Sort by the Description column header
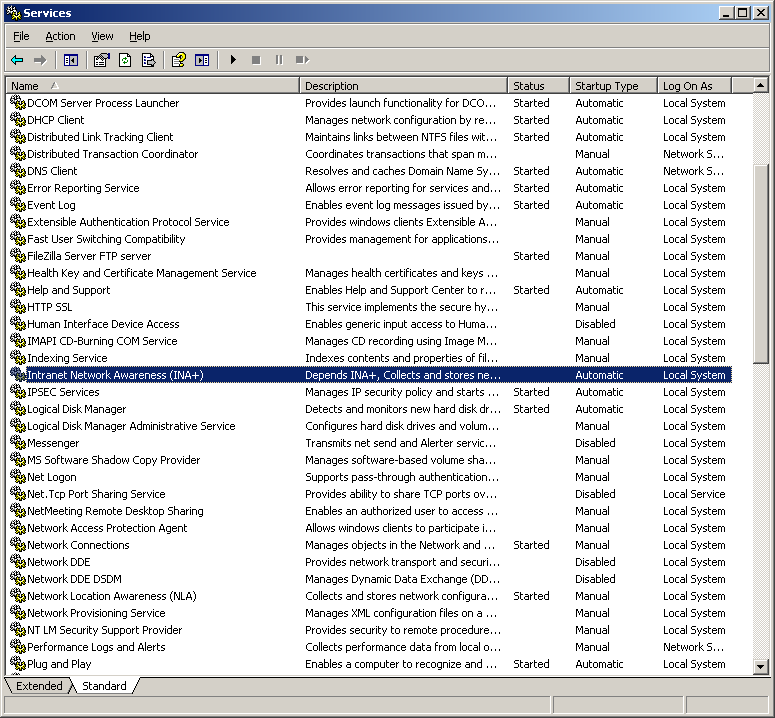The height and width of the screenshot is (718, 775). [x=403, y=85]
